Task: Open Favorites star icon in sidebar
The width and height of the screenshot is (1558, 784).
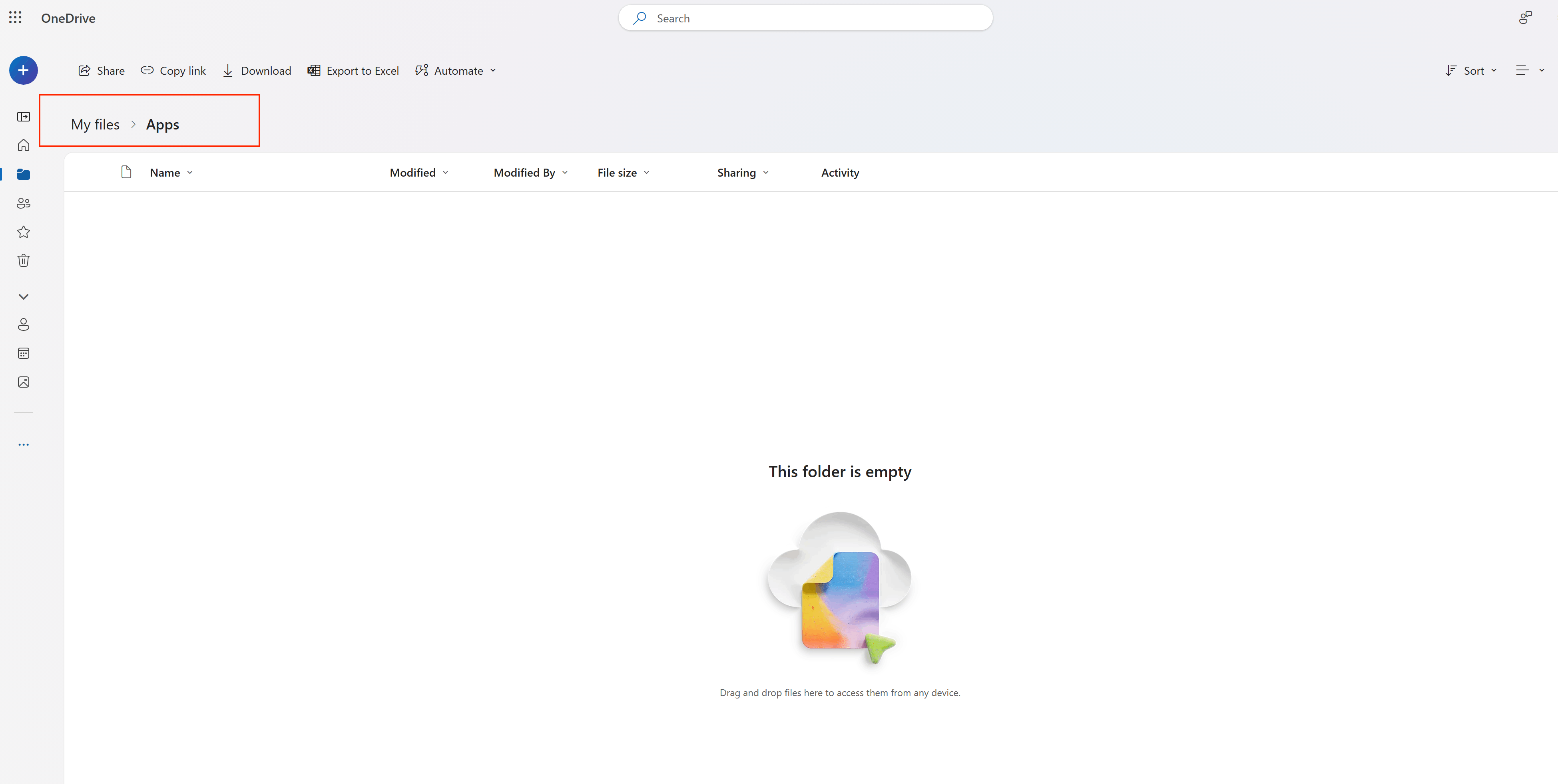Action: (24, 232)
